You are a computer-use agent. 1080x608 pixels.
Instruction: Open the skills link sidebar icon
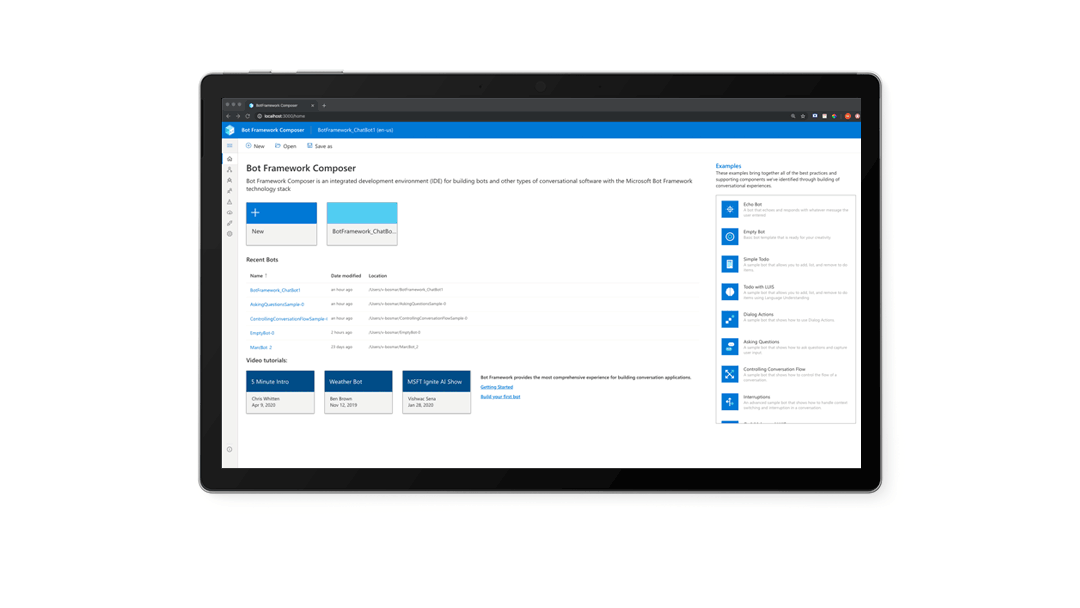[229, 224]
